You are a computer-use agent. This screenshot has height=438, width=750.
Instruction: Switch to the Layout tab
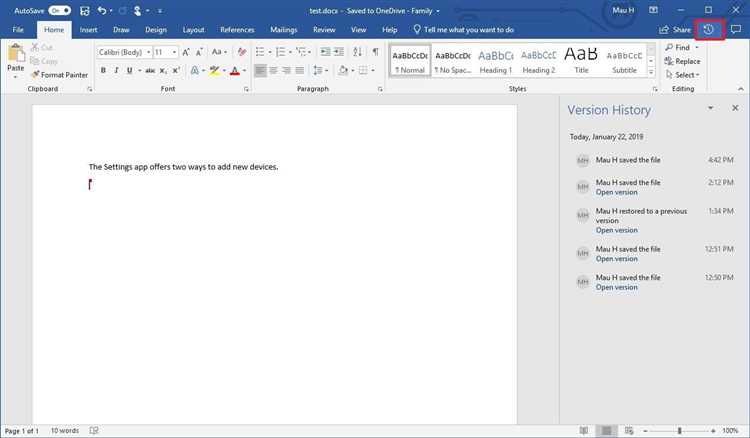tap(194, 30)
